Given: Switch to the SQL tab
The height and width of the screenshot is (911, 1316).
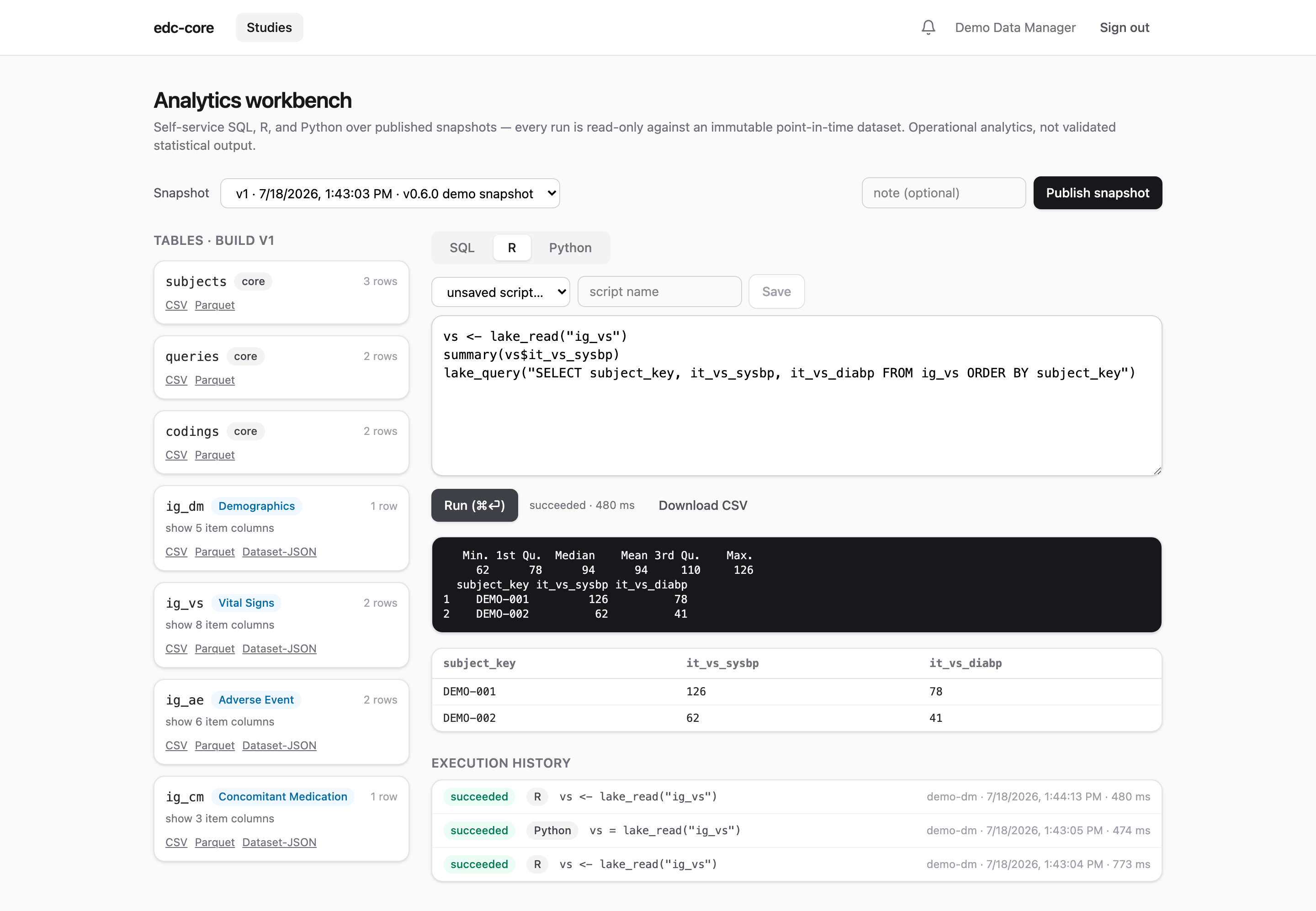Looking at the screenshot, I should [x=462, y=248].
